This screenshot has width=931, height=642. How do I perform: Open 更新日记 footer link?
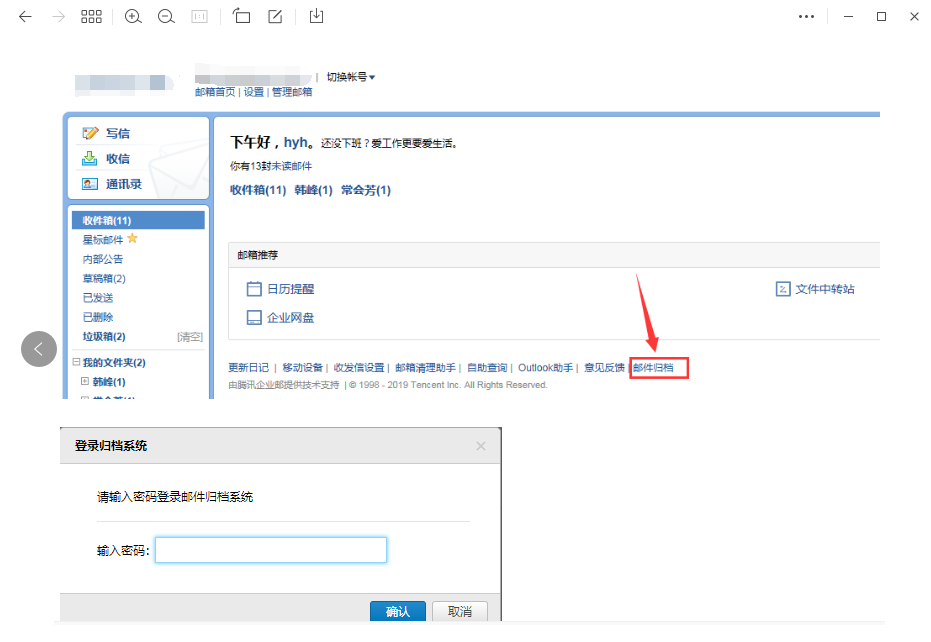(x=249, y=368)
